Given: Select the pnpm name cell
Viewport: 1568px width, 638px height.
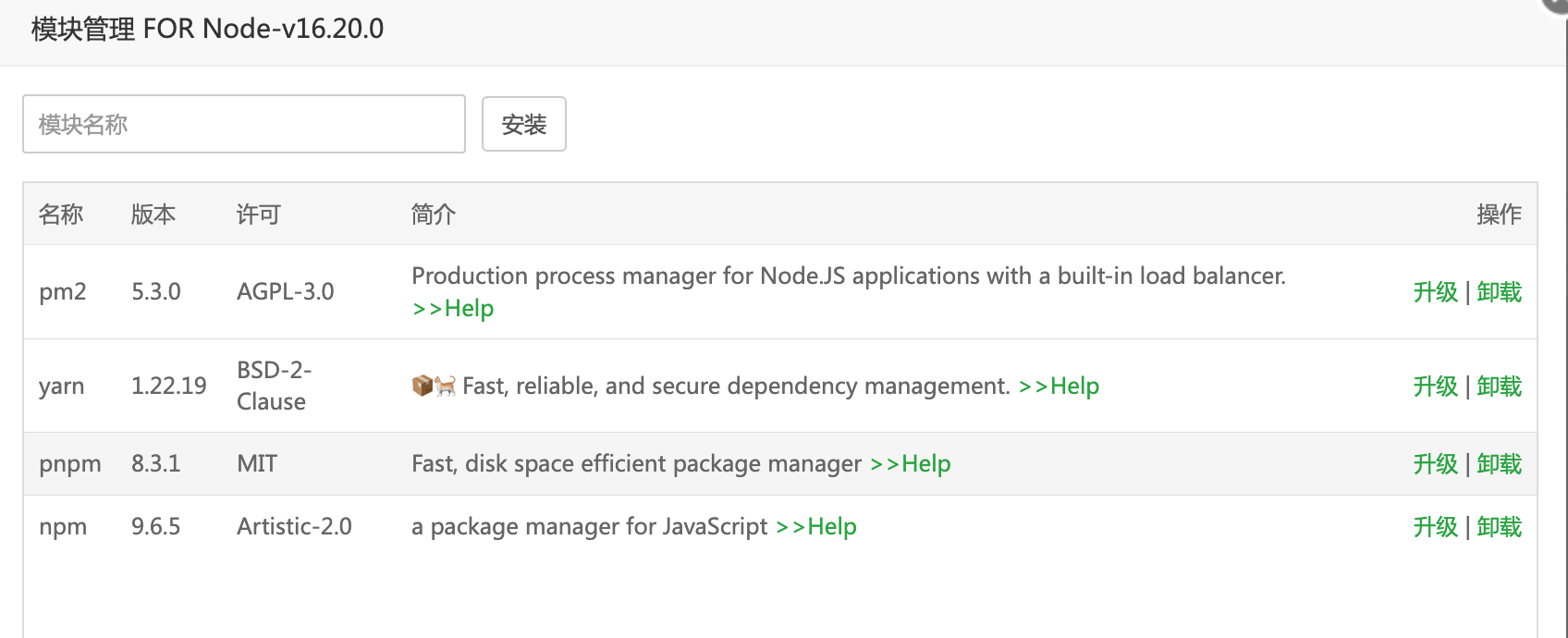Looking at the screenshot, I should [70, 464].
